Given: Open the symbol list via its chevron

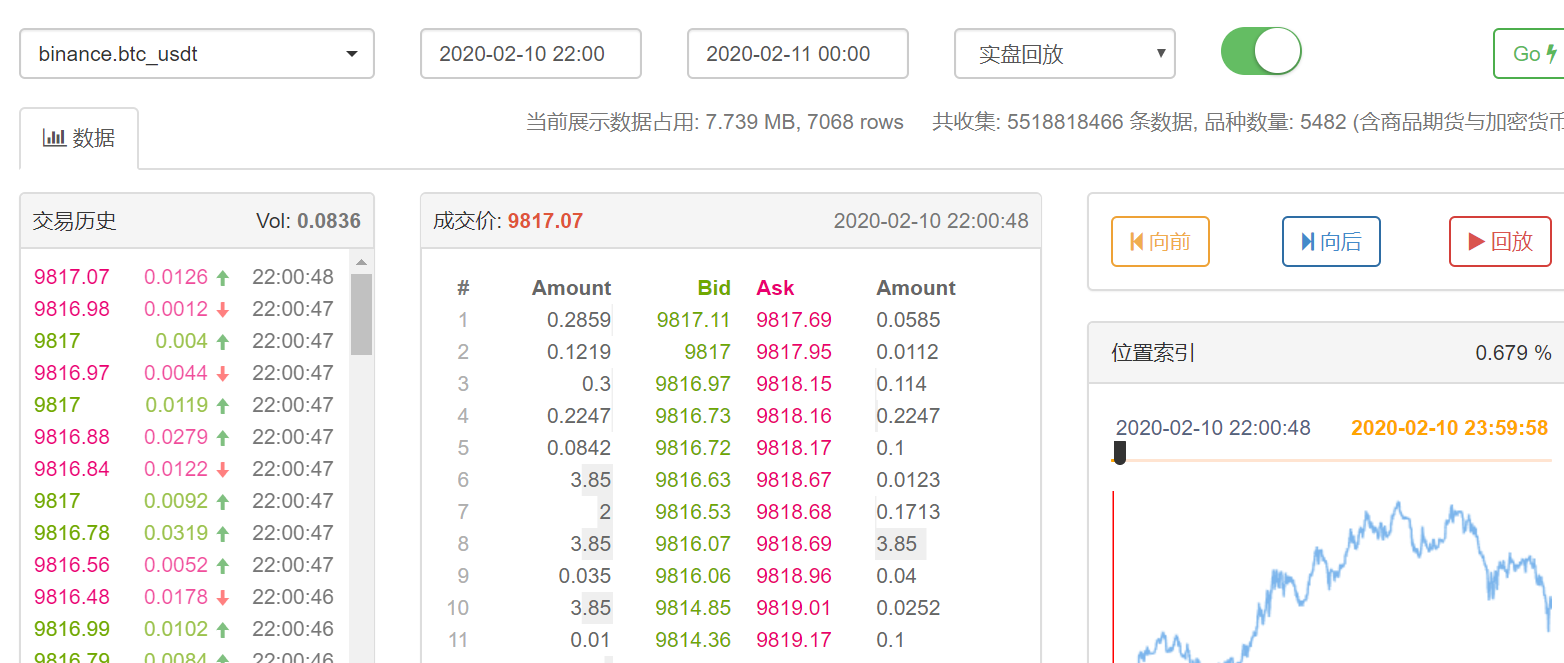Looking at the screenshot, I should pos(351,54).
